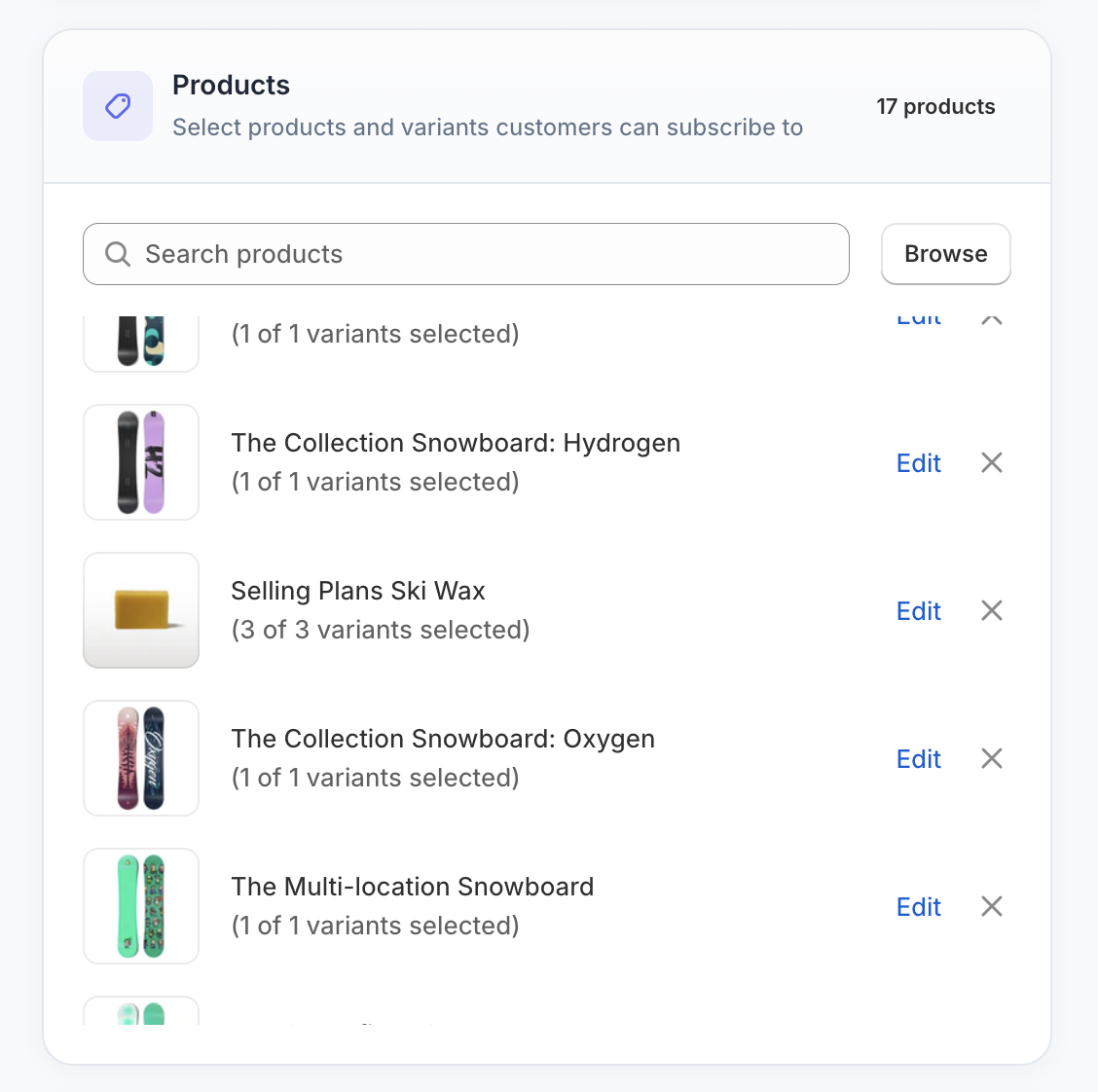Remove The Multi-location Snowboard
Screen dimensions: 1098x1092
pyautogui.click(x=992, y=906)
